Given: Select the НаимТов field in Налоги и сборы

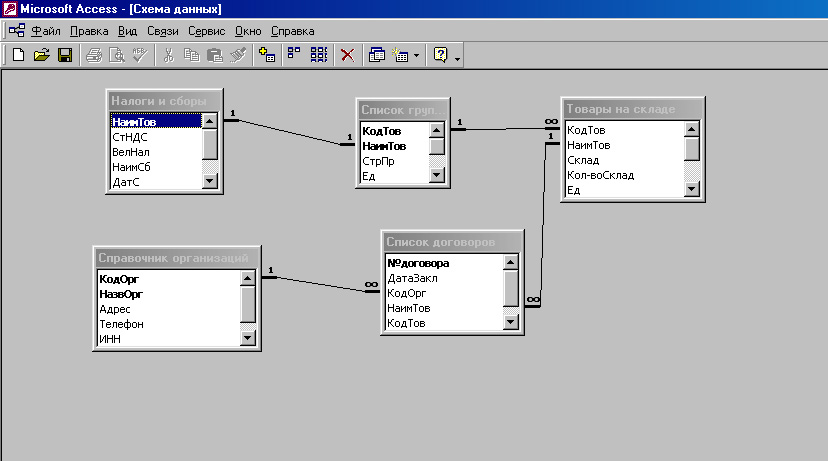Looking at the screenshot, I should (x=156, y=122).
